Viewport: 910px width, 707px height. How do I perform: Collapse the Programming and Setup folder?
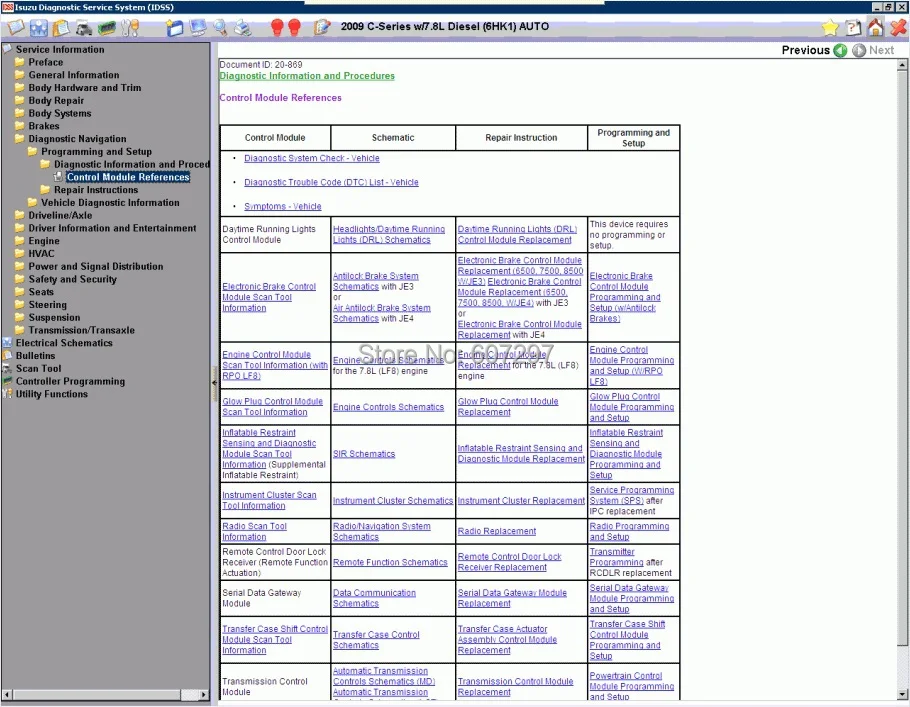(32, 152)
